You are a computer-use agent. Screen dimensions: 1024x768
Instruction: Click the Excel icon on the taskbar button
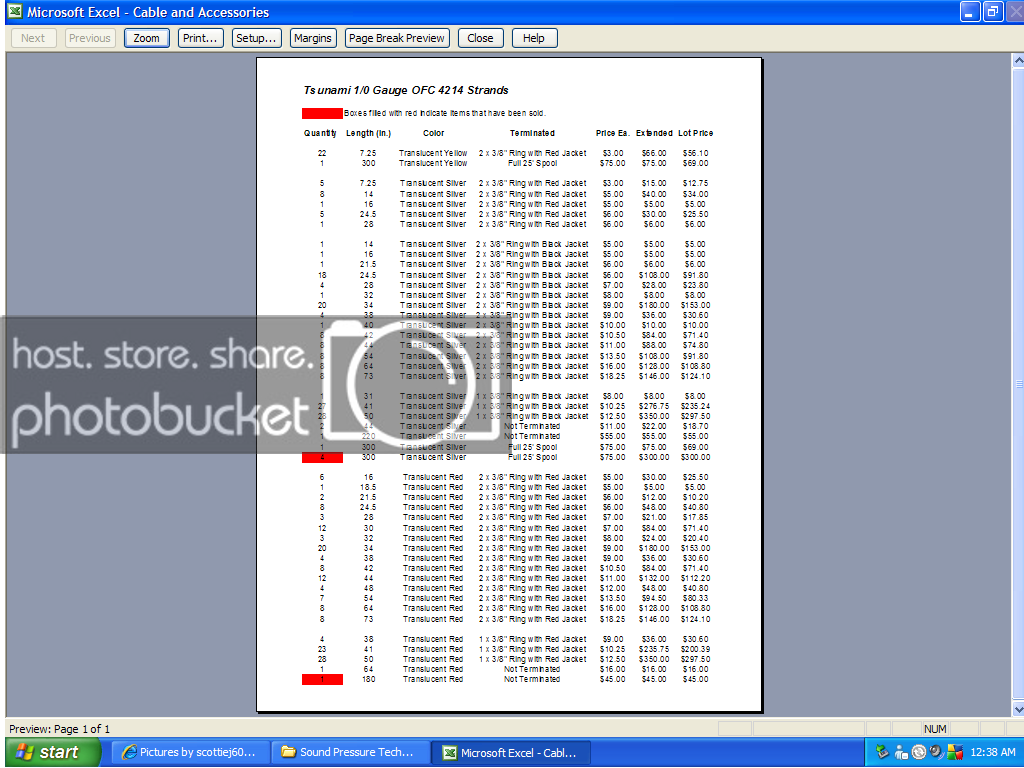click(450, 752)
